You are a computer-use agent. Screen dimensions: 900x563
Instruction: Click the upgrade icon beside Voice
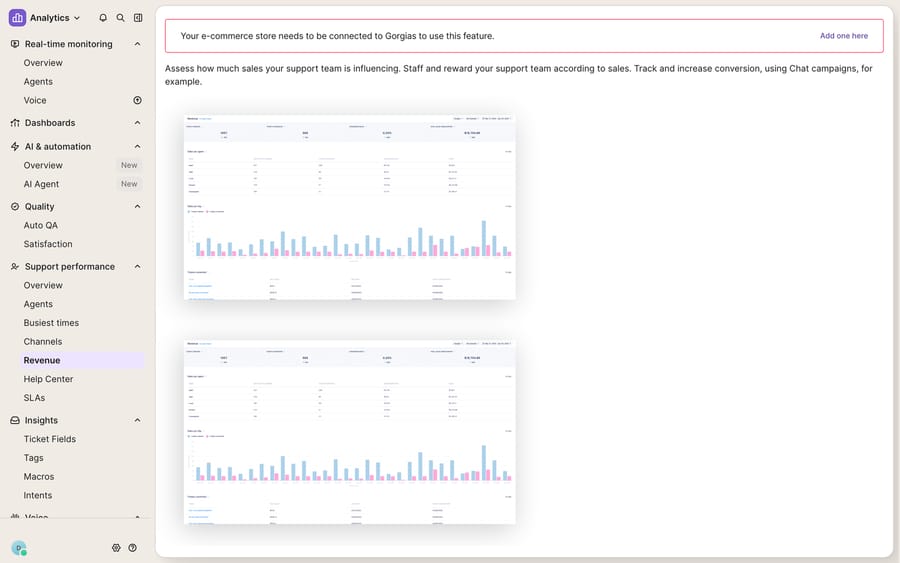[x=138, y=100]
